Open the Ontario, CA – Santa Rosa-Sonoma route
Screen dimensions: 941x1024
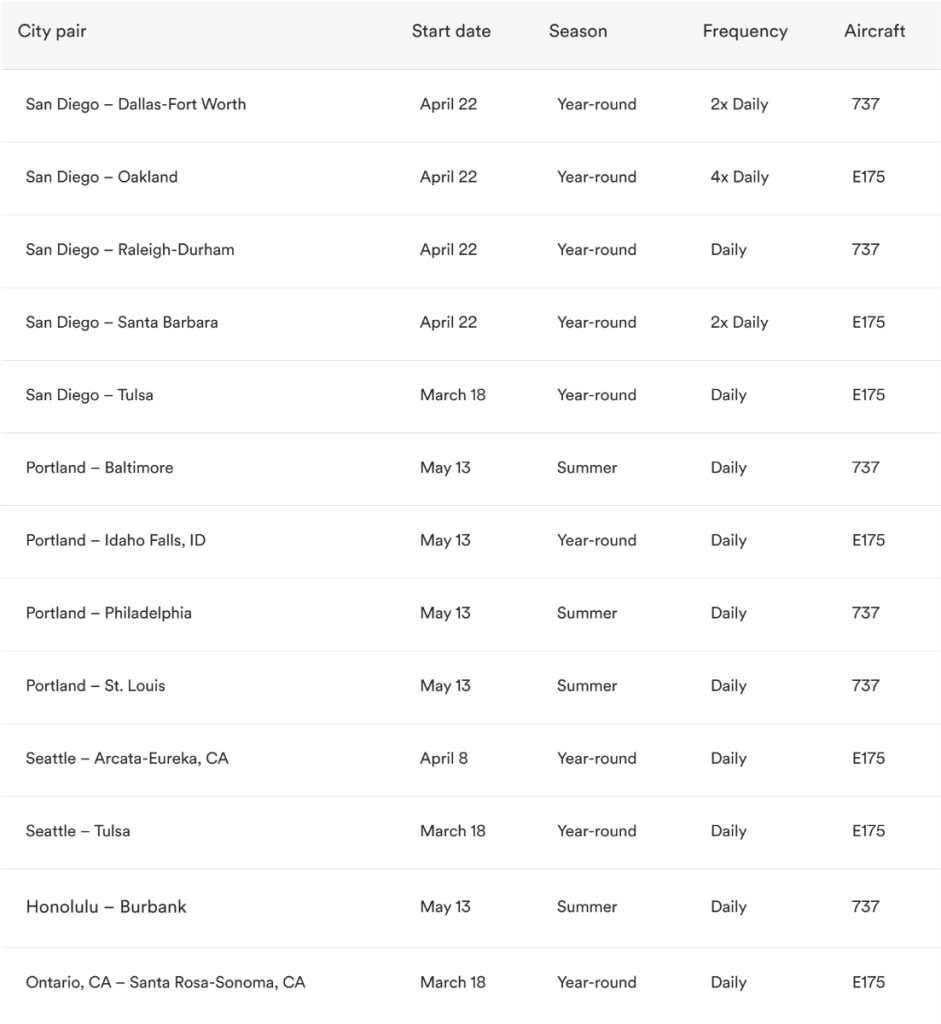point(166,982)
